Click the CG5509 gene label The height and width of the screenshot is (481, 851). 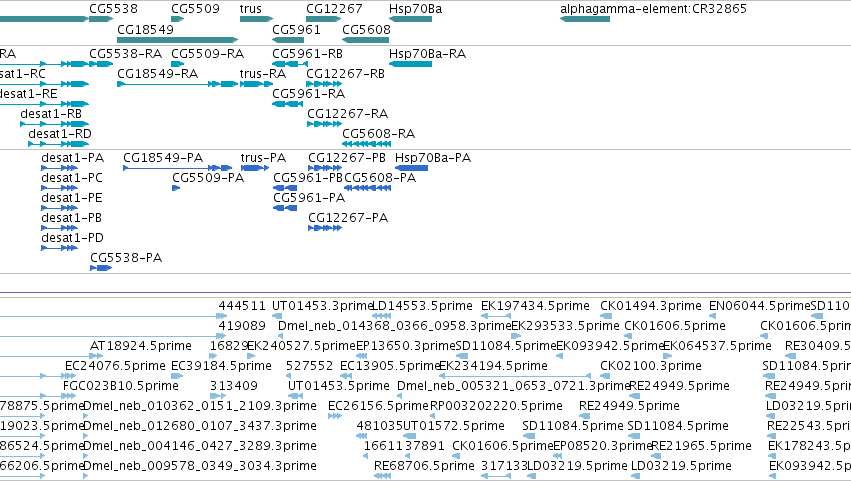[195, 9]
